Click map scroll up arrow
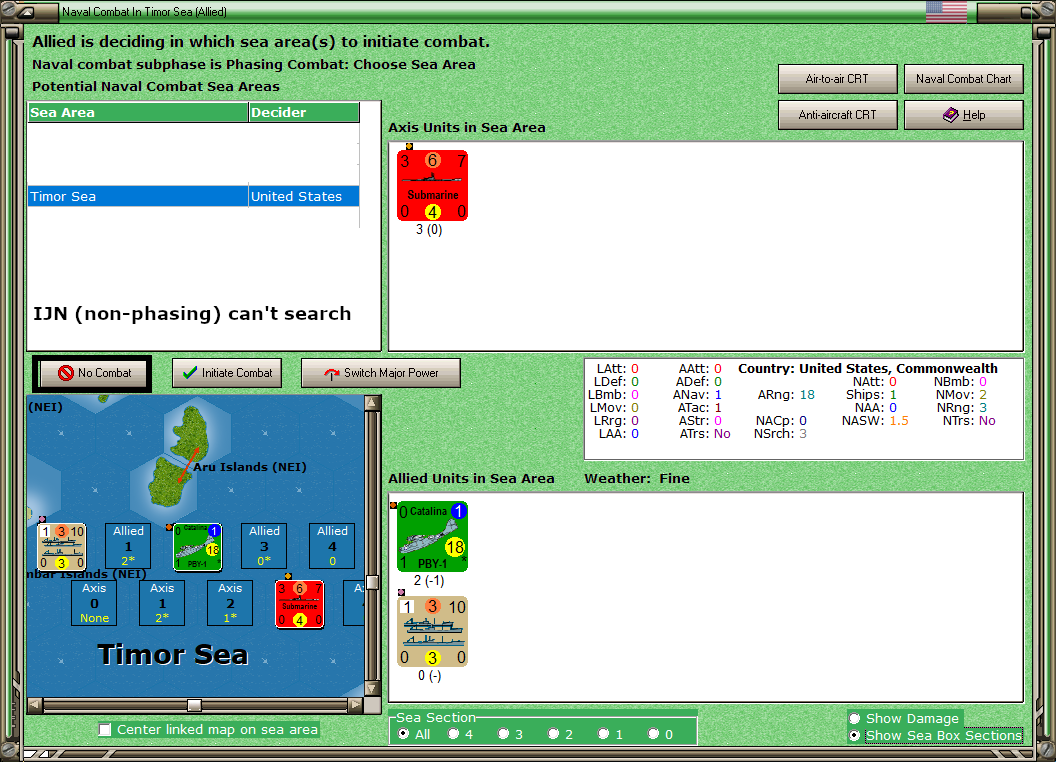Viewport: 1056px width, 762px height. click(372, 403)
